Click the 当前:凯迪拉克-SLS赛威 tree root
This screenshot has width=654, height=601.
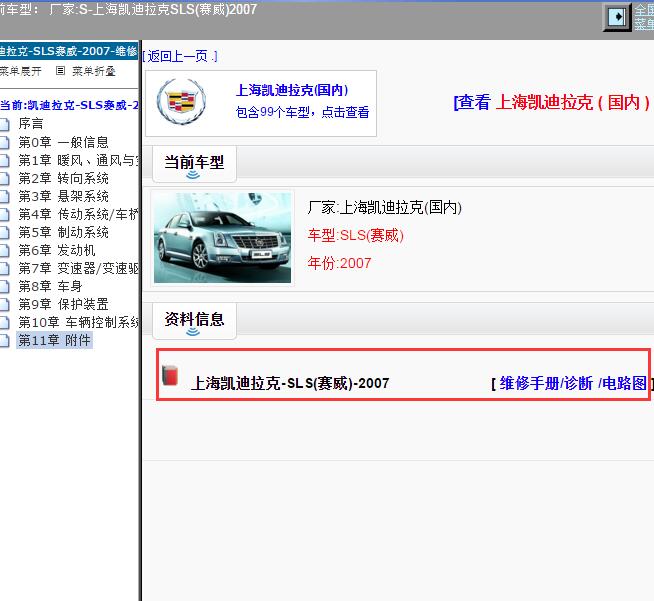[69, 105]
